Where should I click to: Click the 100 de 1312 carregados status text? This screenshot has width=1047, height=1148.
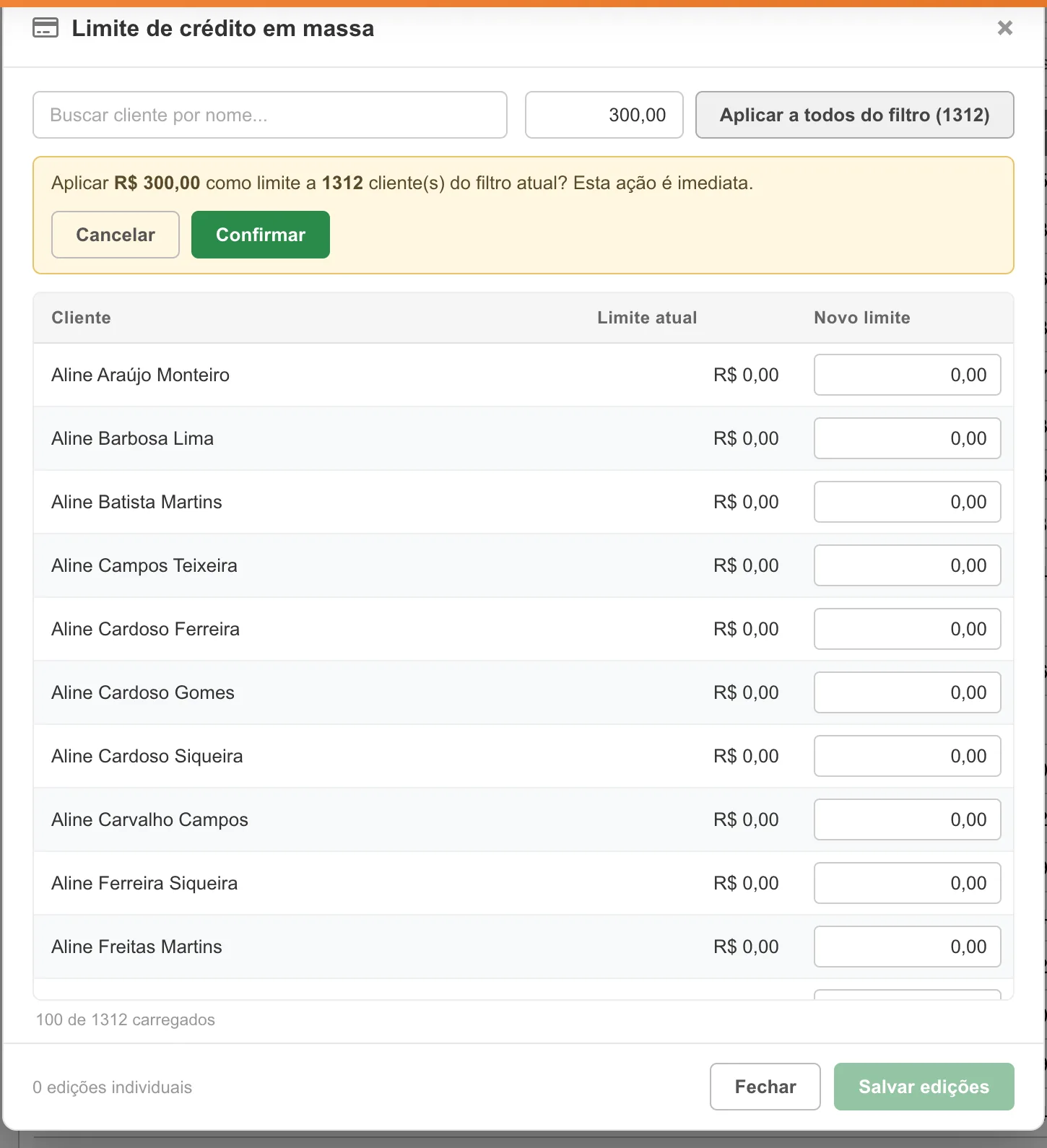[126, 1019]
